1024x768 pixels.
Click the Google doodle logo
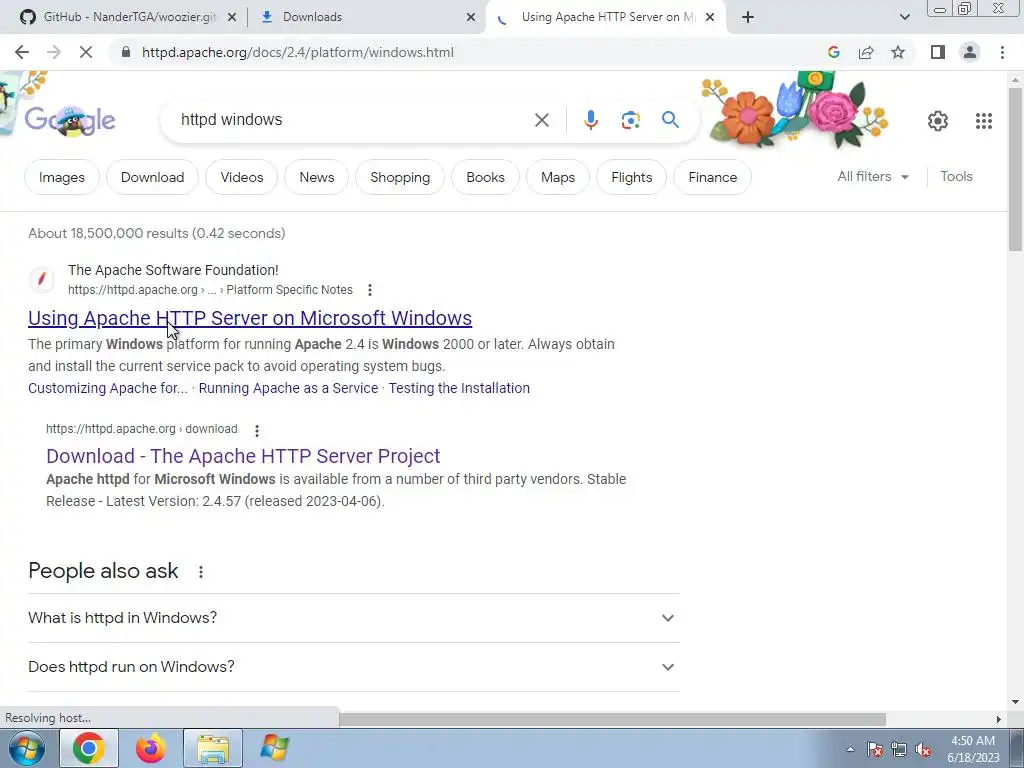[70, 120]
